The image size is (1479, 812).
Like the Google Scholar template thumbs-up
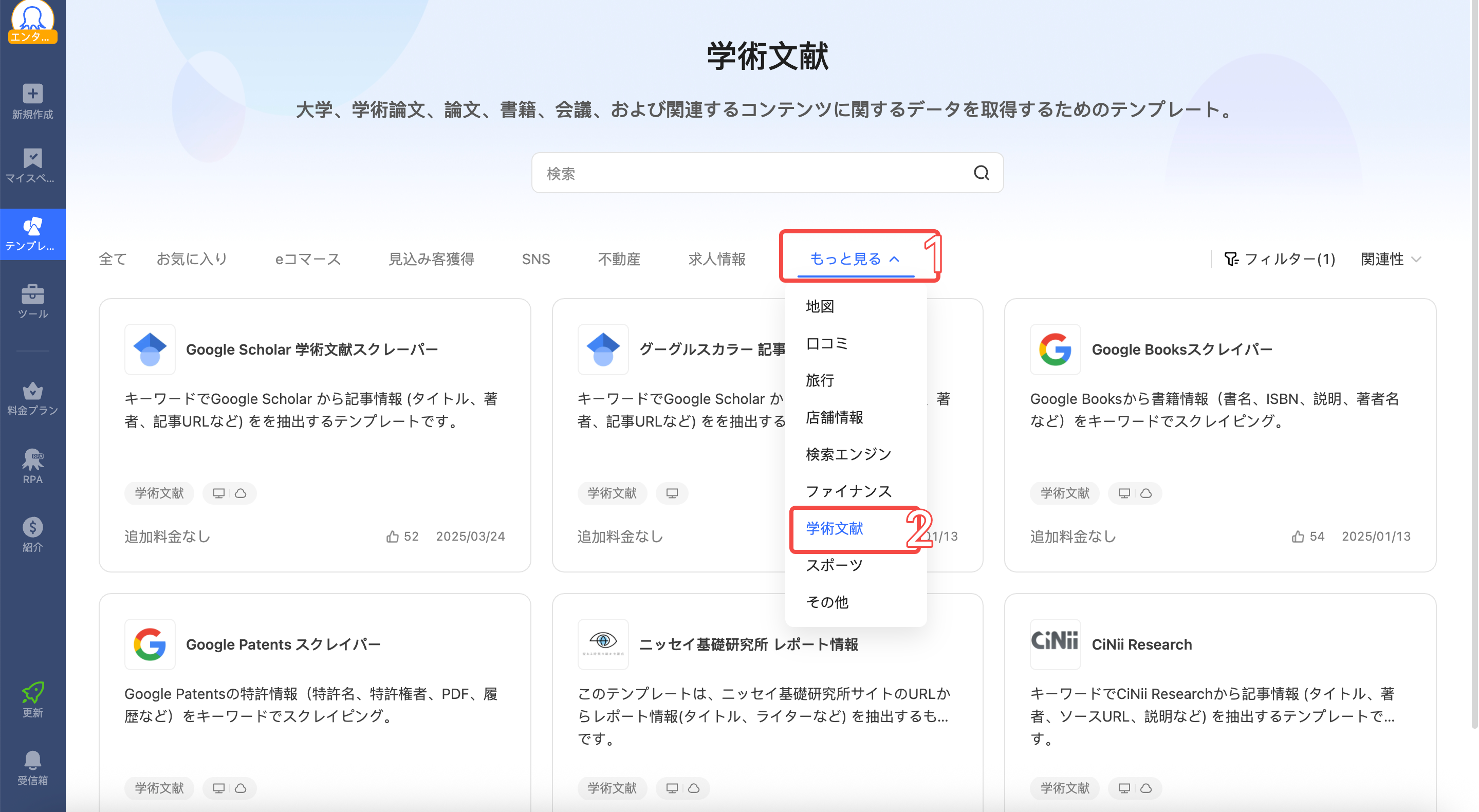pyautogui.click(x=392, y=537)
